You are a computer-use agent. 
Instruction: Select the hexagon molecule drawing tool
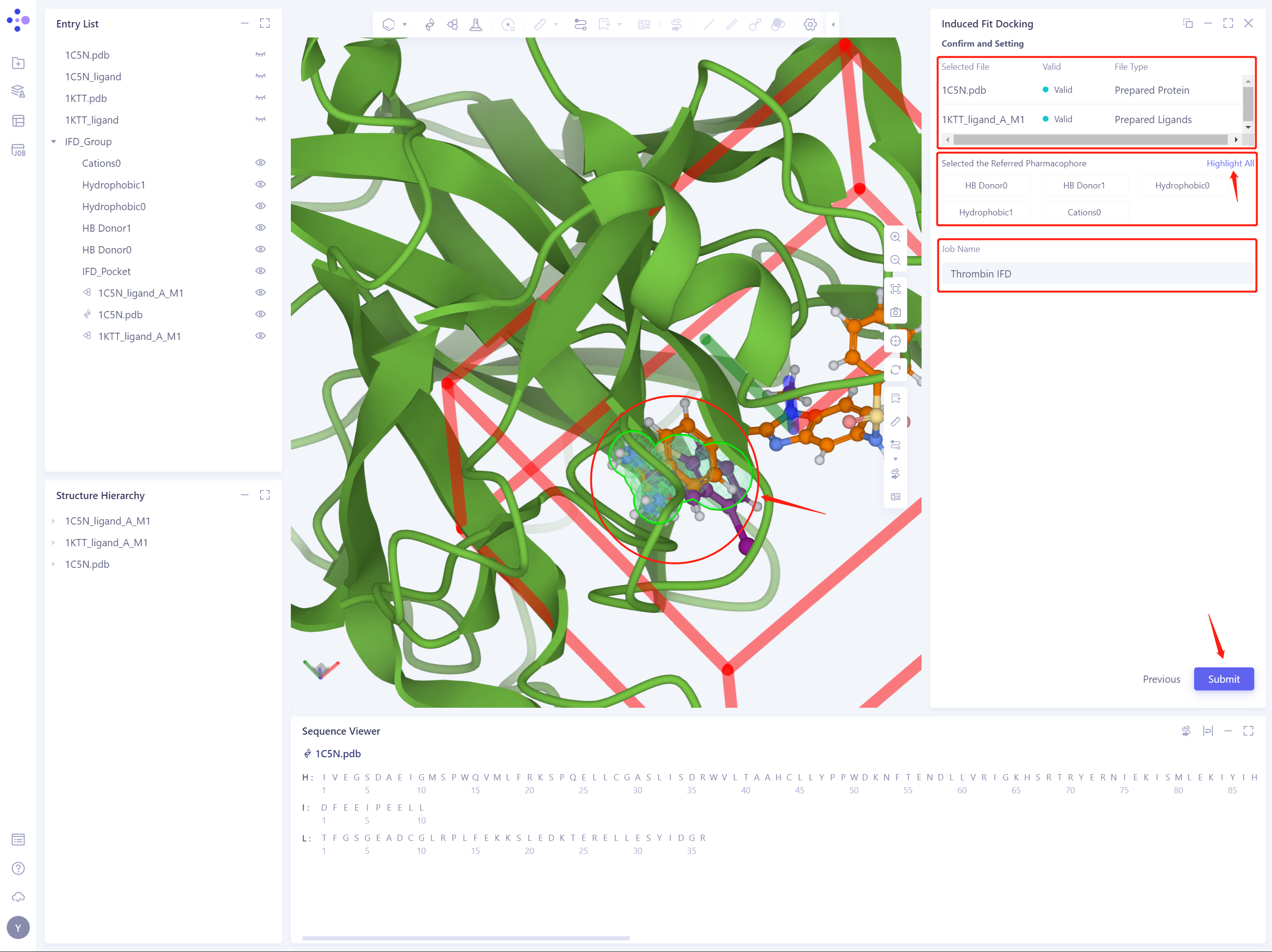pos(389,24)
